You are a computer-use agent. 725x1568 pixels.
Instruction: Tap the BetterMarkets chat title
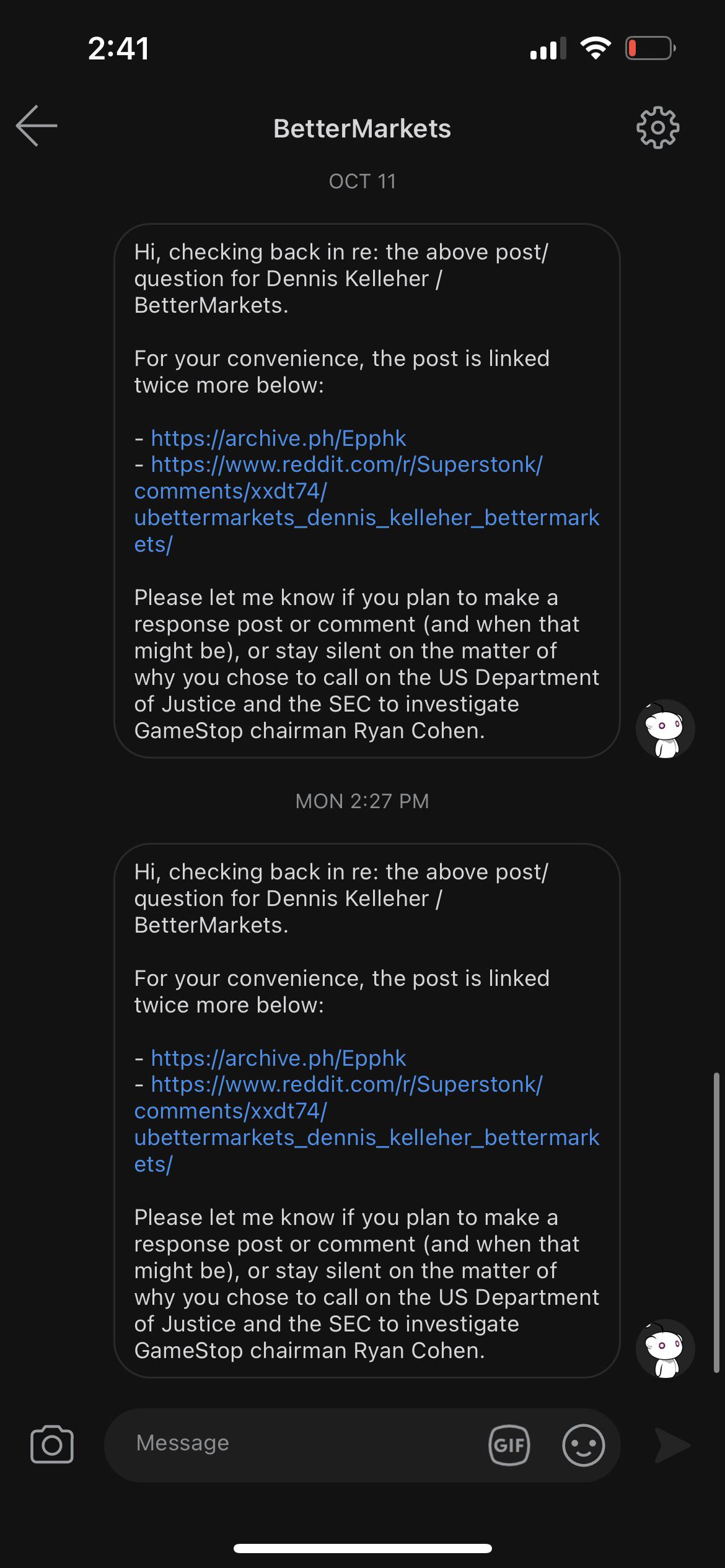(x=362, y=129)
